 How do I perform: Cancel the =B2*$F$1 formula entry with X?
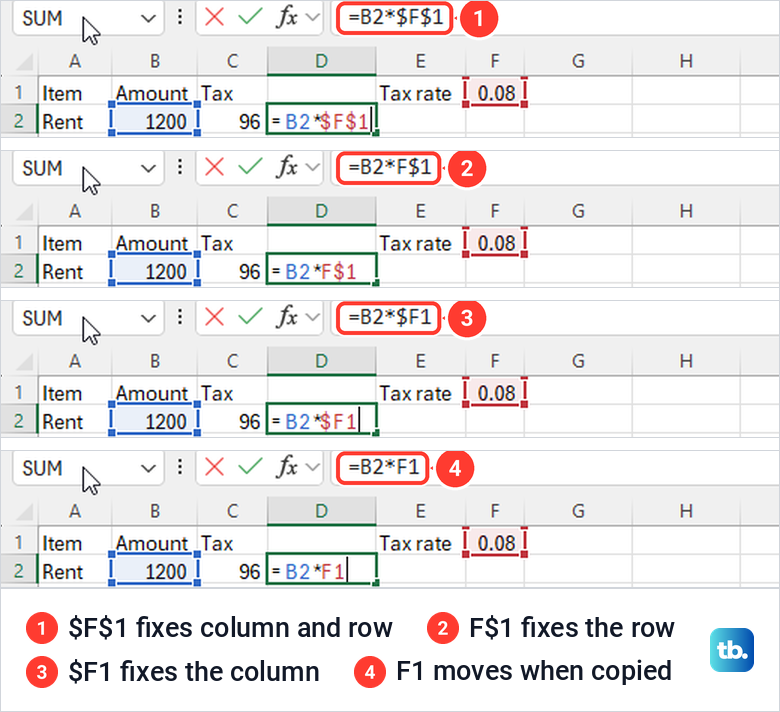tap(214, 17)
